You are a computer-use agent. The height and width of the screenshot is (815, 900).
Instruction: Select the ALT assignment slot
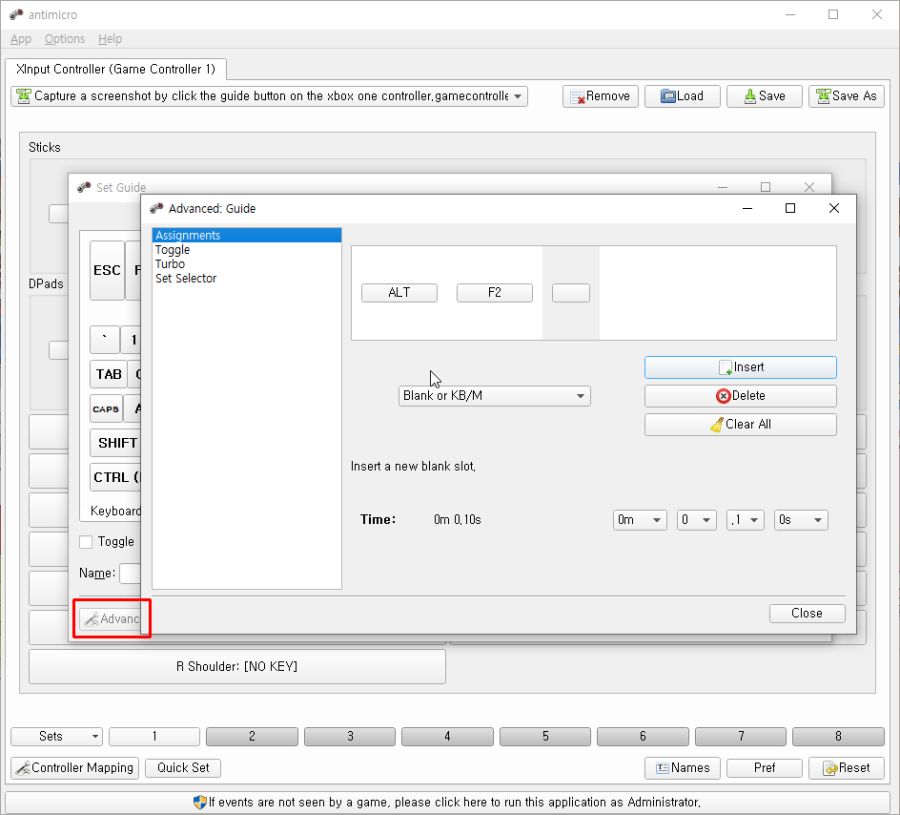click(x=399, y=293)
